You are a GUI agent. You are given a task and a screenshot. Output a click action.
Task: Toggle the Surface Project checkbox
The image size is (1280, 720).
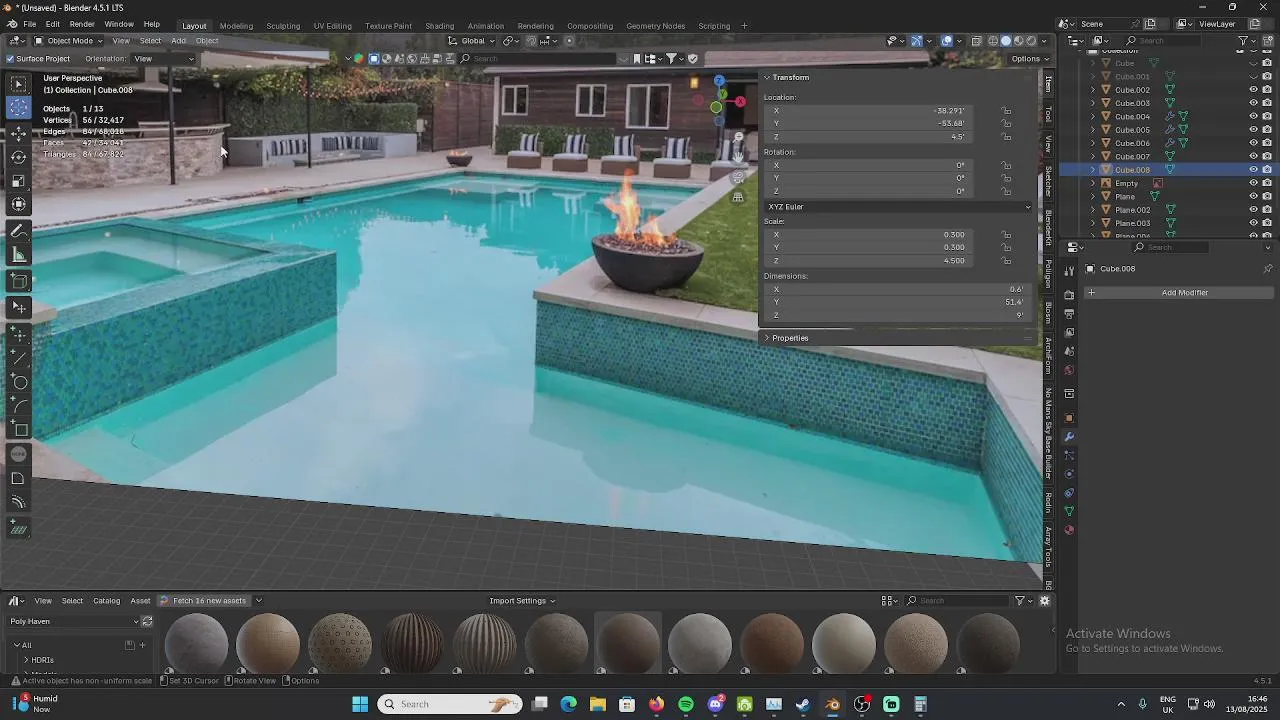tap(10, 59)
